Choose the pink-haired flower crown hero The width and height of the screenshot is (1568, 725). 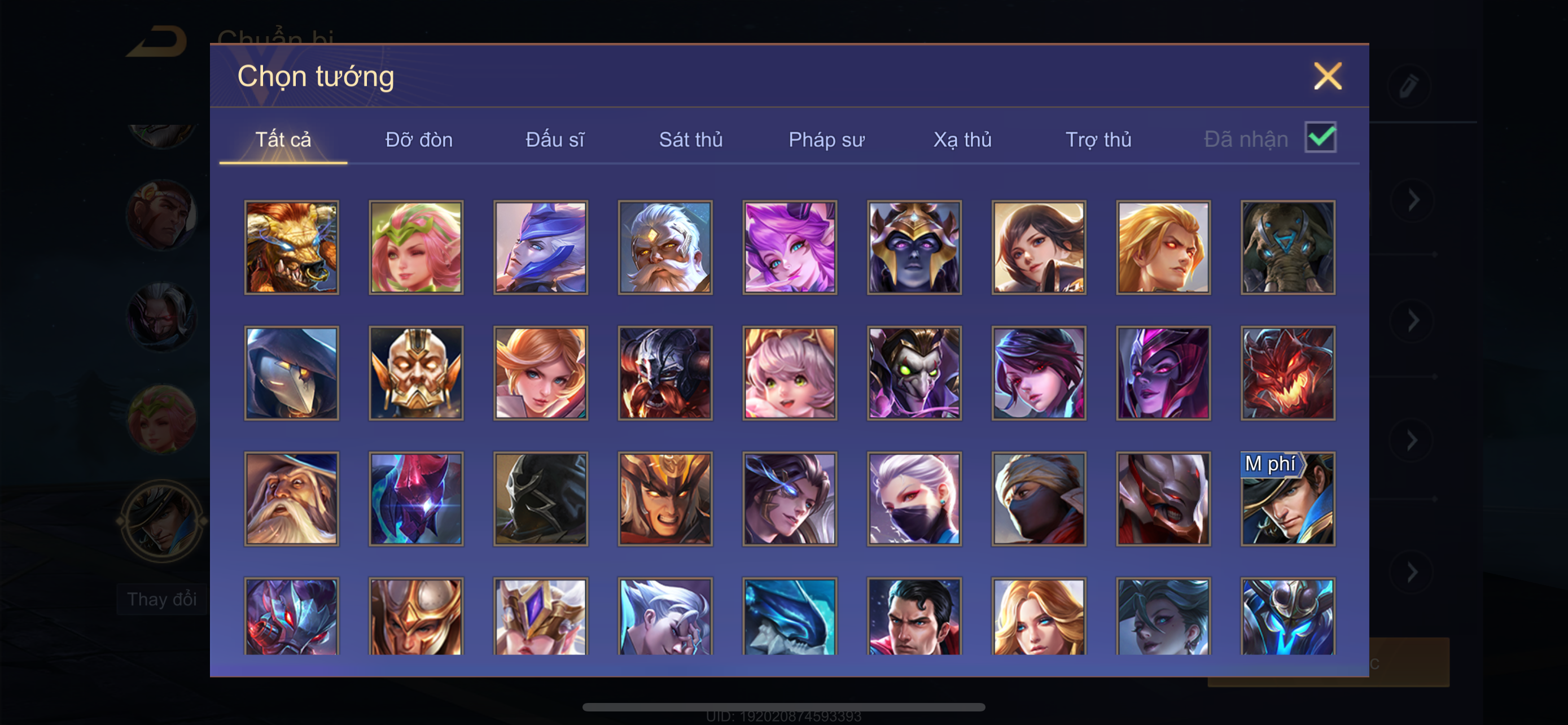point(417,247)
